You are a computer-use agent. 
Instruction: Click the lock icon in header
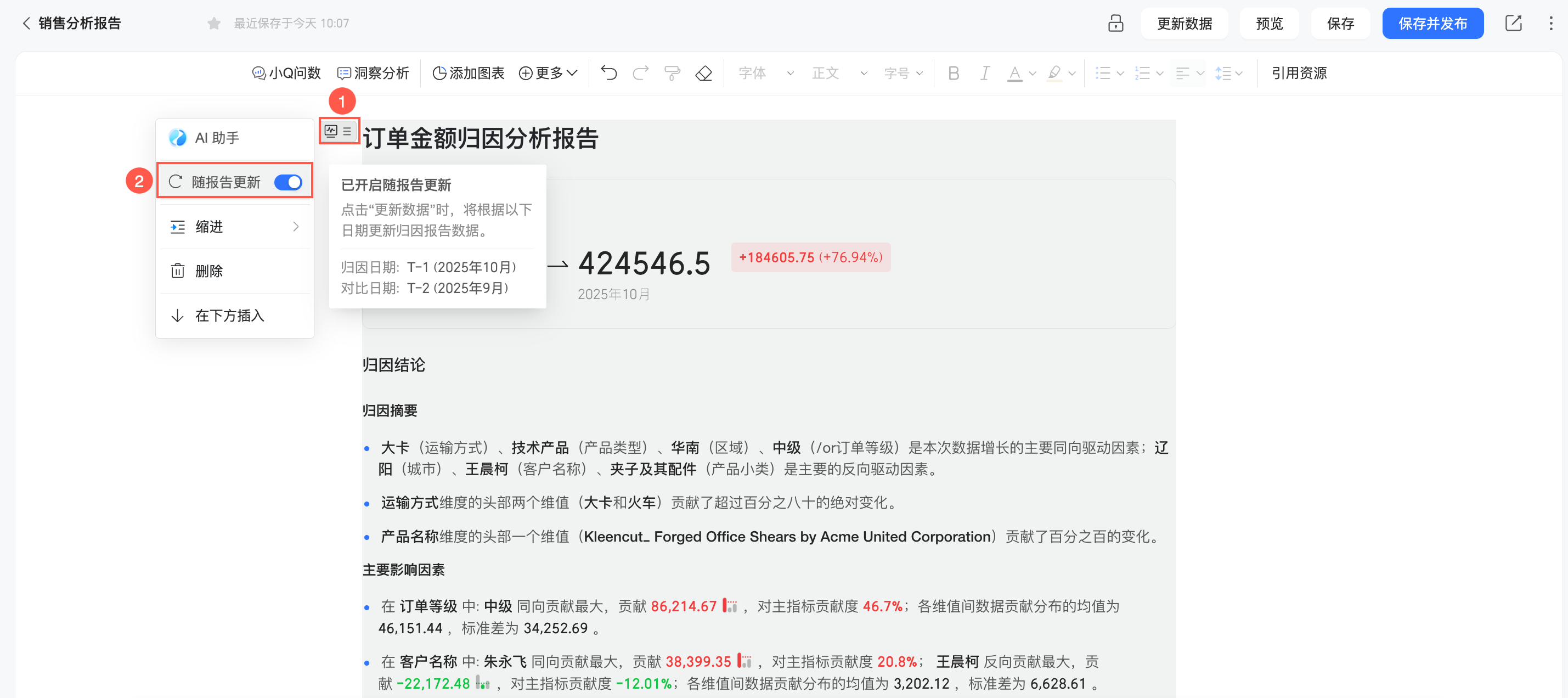1115,23
